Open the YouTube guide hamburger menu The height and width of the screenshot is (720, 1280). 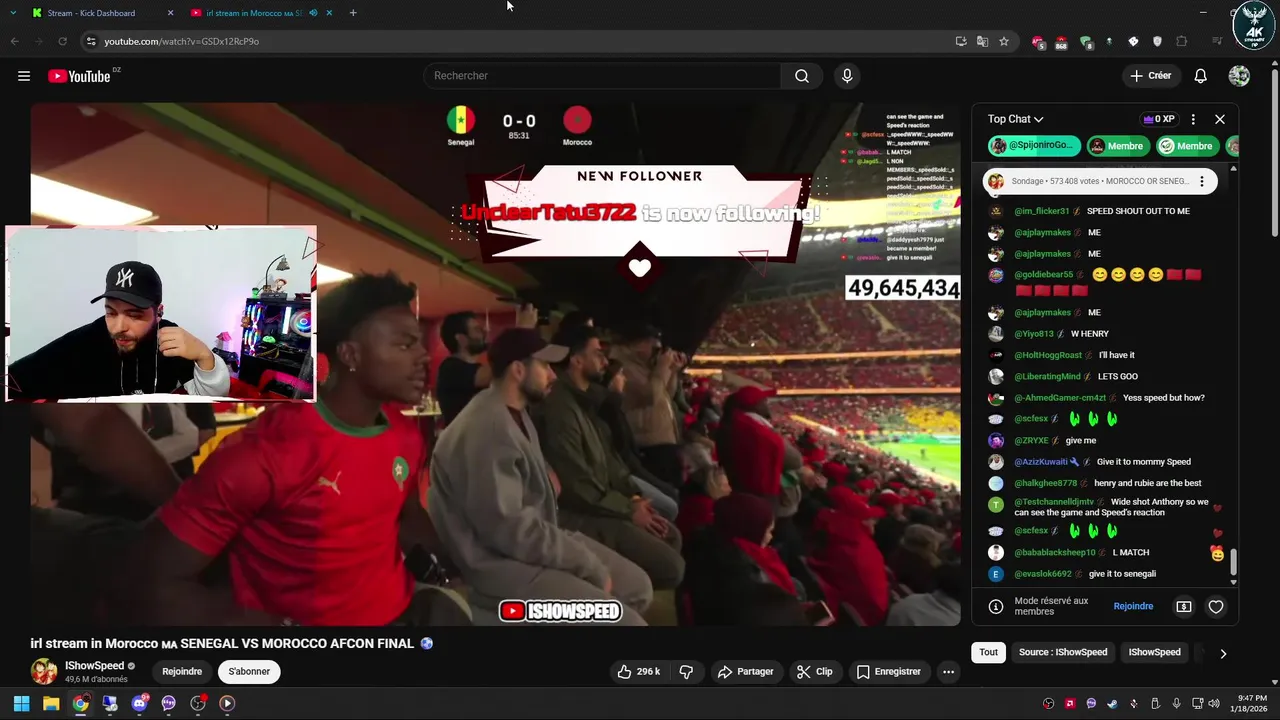[x=24, y=76]
